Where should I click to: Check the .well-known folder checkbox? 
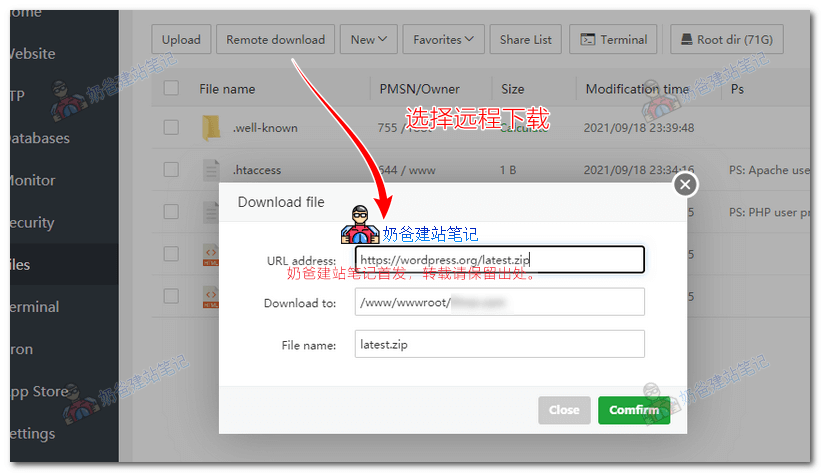pos(171,128)
